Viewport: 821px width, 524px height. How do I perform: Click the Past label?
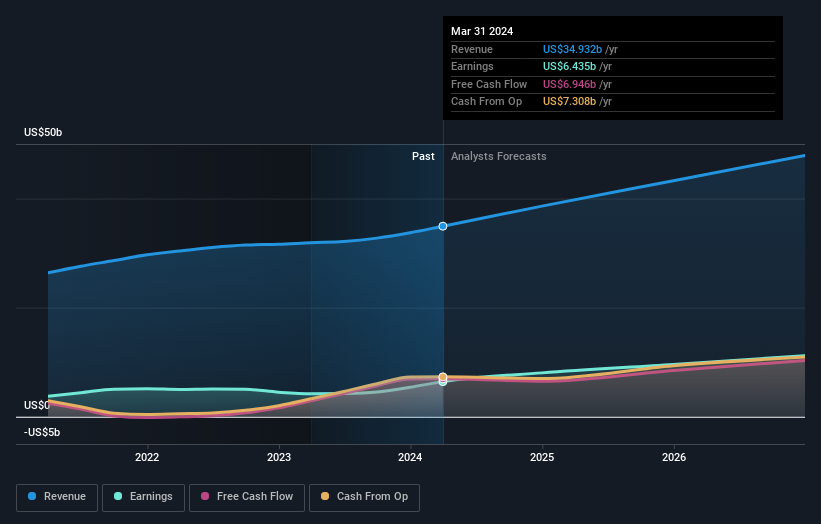[423, 156]
